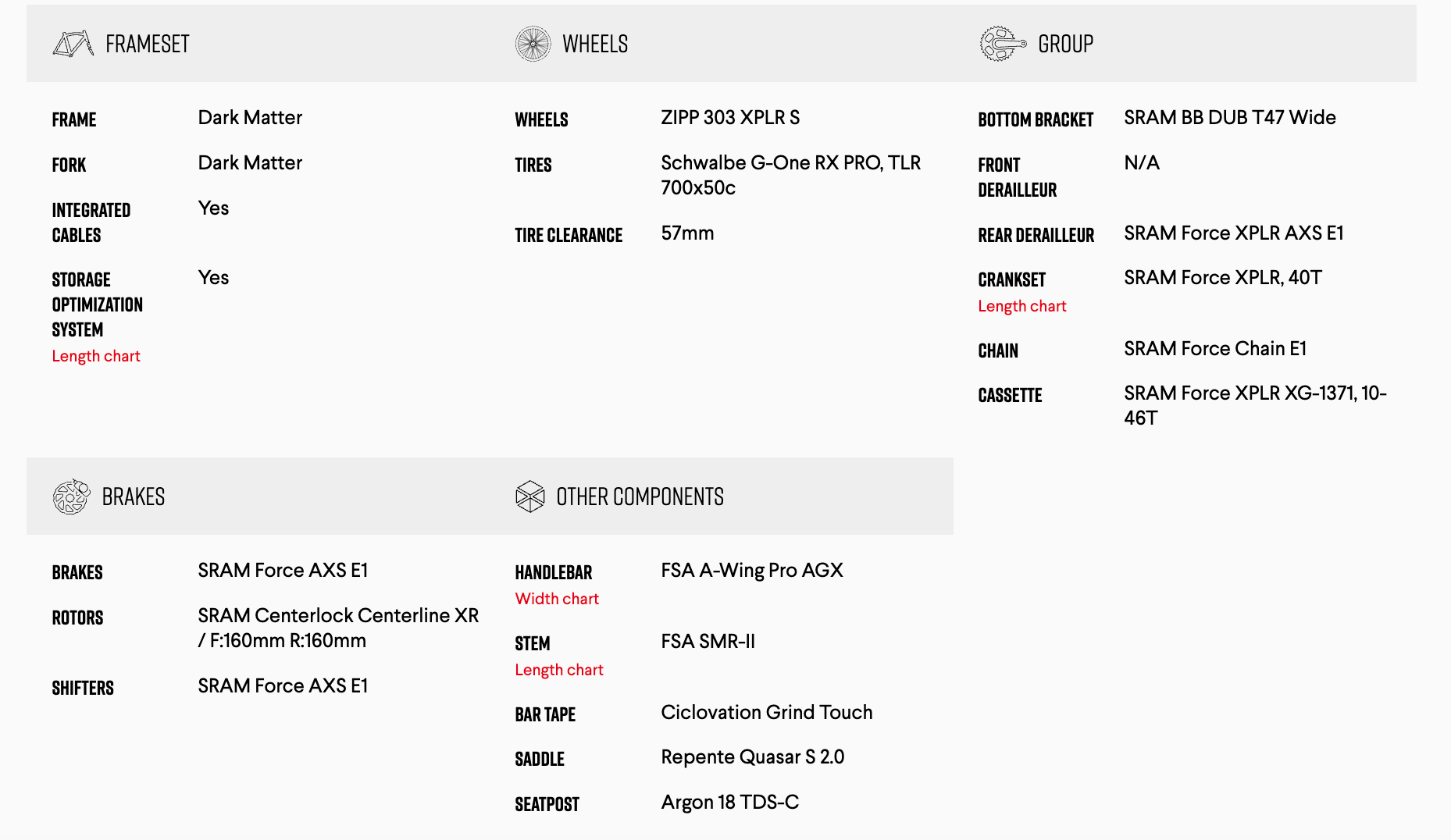This screenshot has height=840, width=1451.
Task: Open the Stem Length chart link
Action: 559,670
